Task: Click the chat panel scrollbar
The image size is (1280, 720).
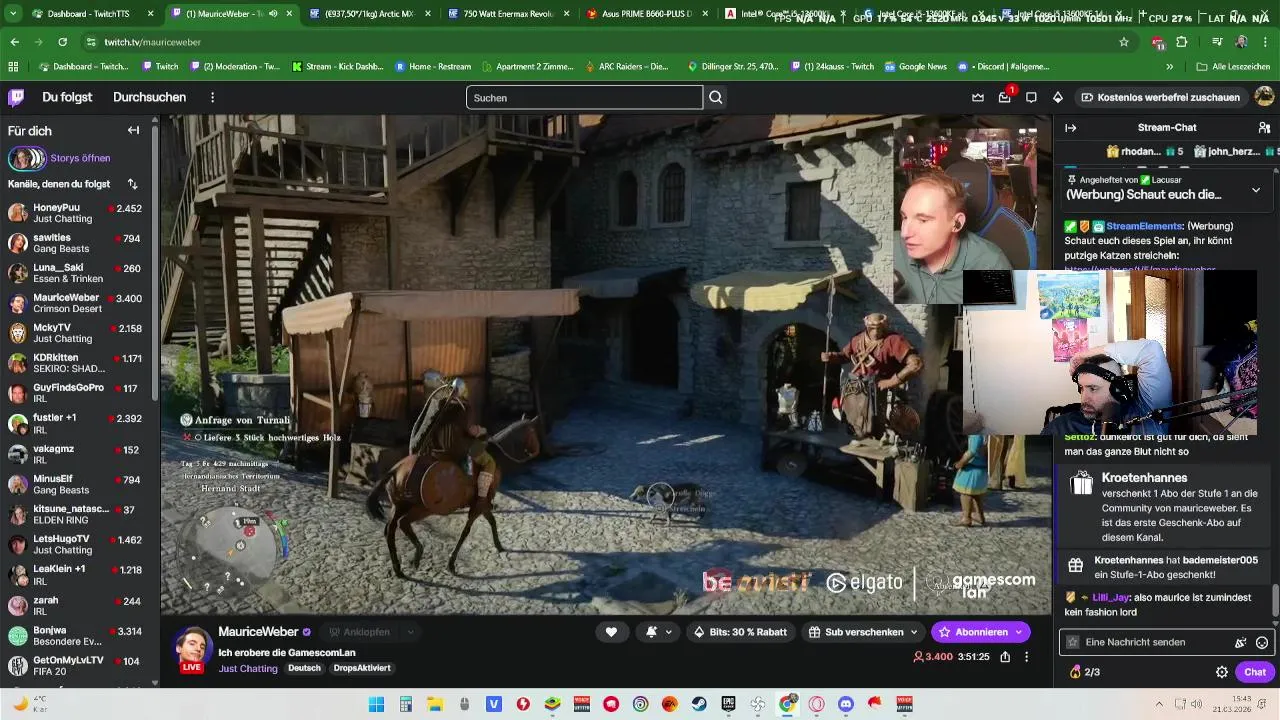Action: click(1274, 601)
